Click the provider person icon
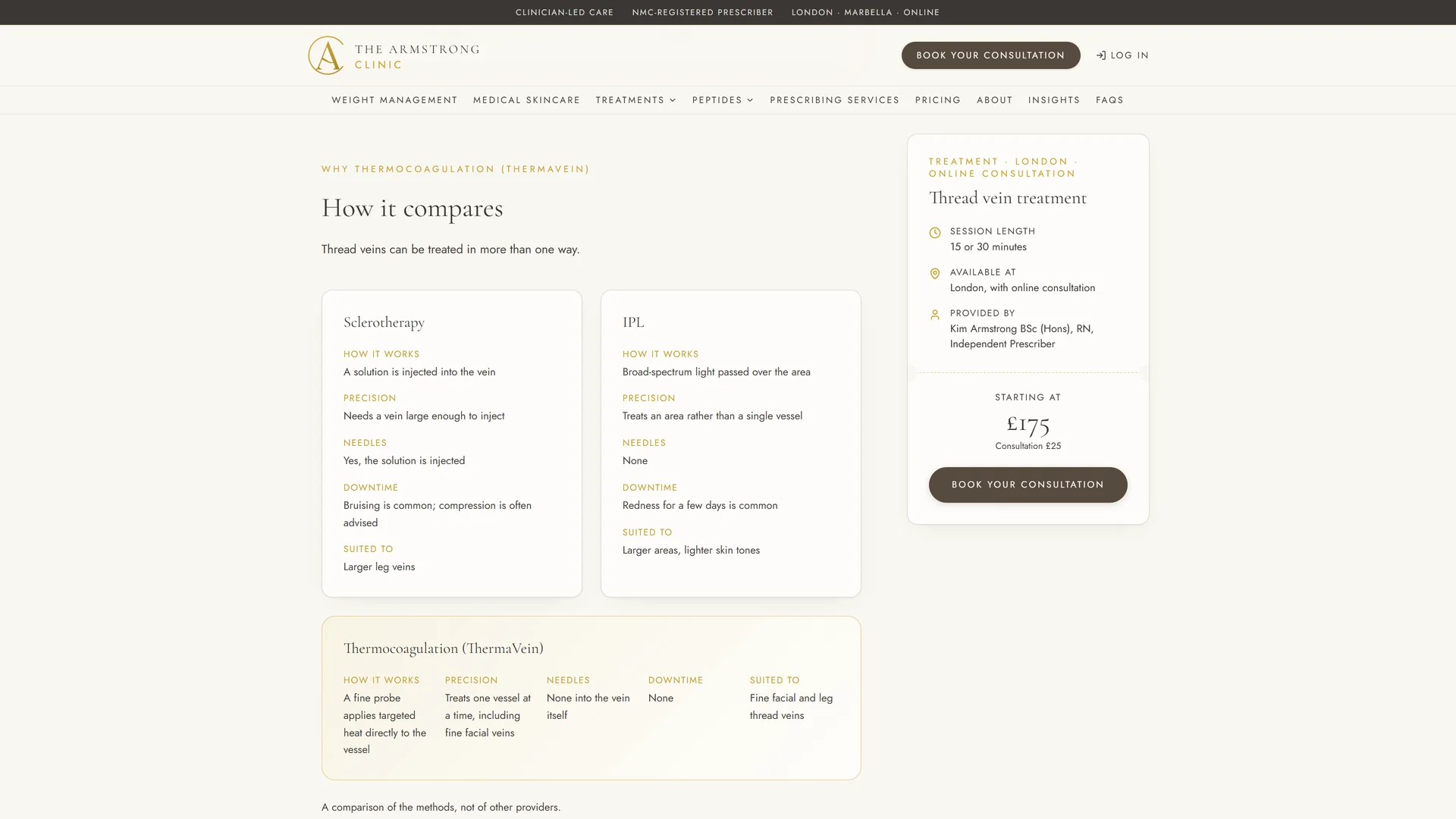Viewport: 1456px width, 819px height. point(935,315)
